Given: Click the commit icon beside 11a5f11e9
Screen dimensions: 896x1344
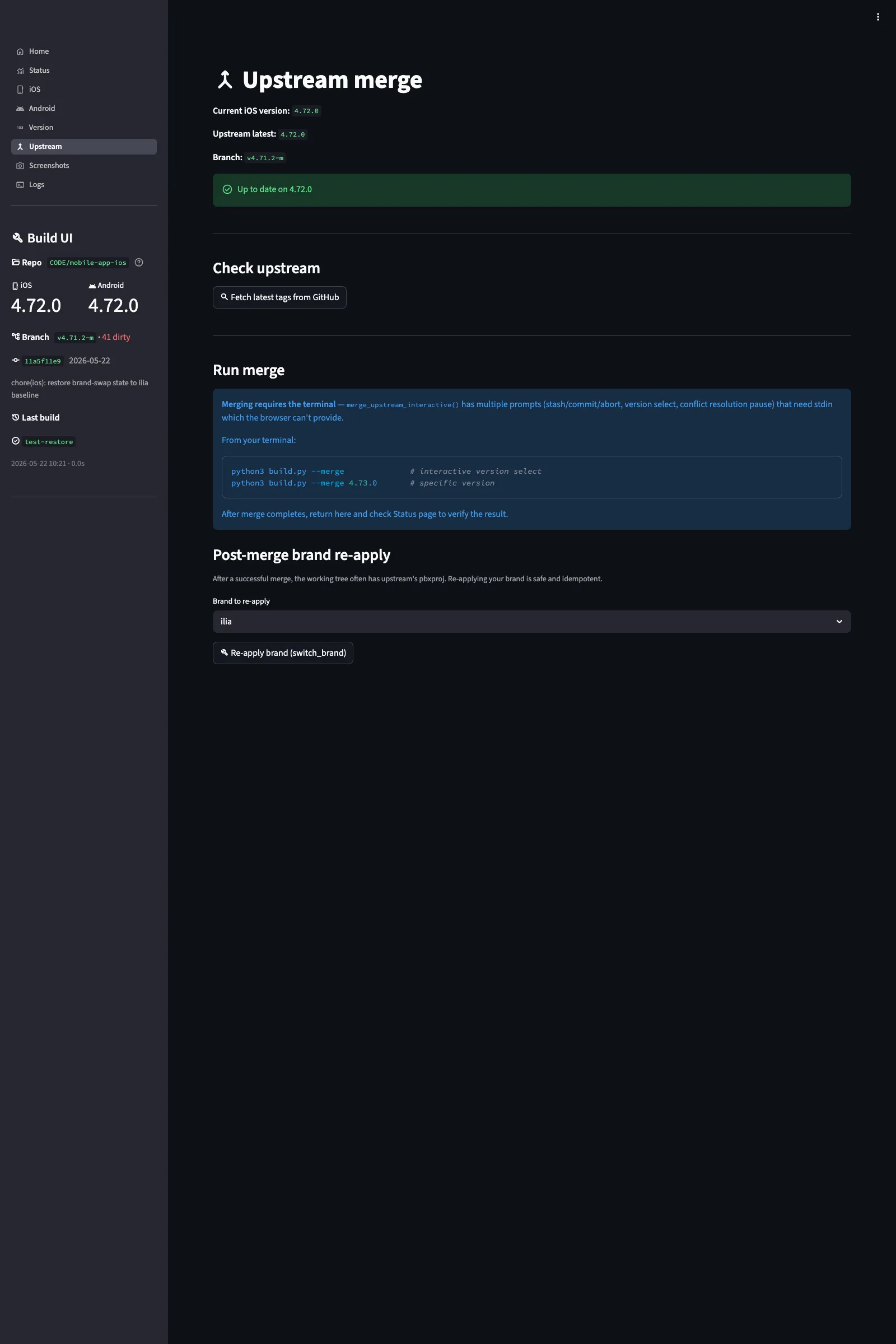Looking at the screenshot, I should pyautogui.click(x=16, y=360).
